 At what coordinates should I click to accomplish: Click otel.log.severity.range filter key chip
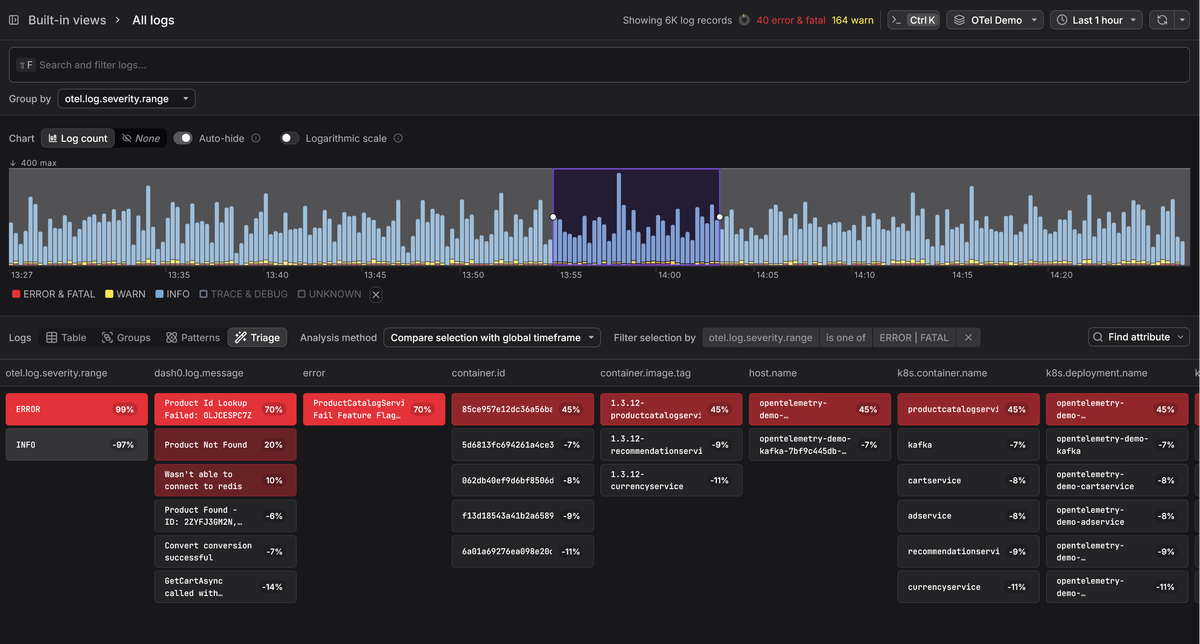(760, 337)
